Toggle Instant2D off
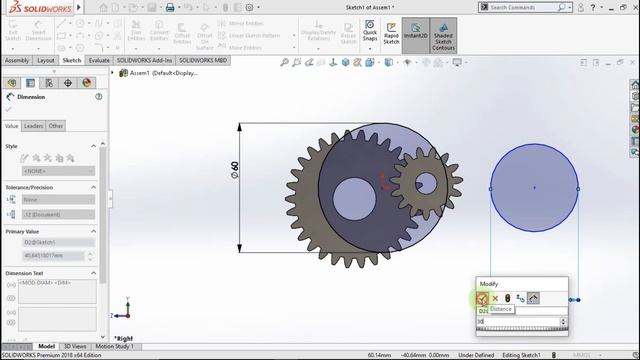 416,36
